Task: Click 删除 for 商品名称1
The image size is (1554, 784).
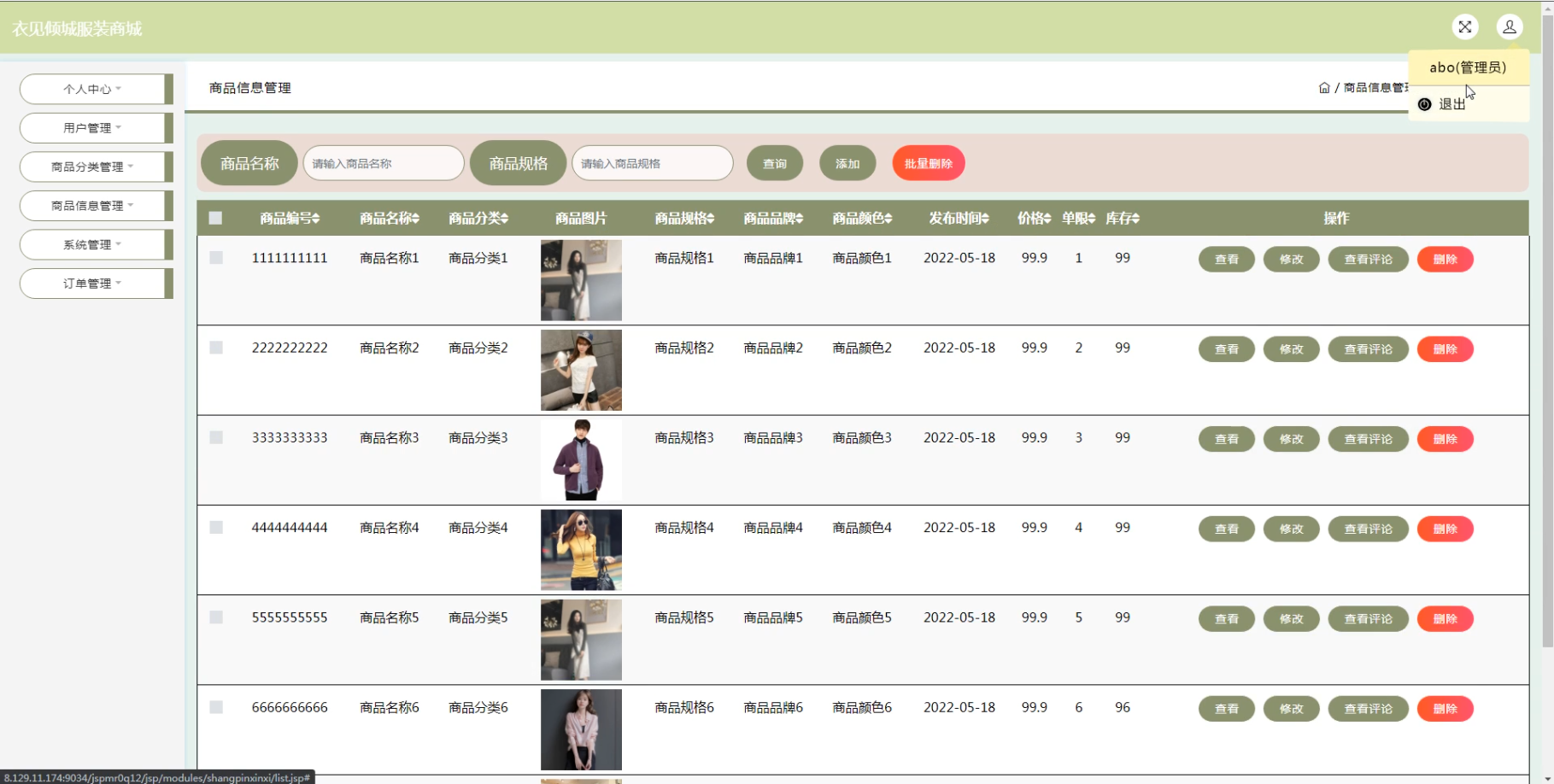Action: click(1446, 260)
